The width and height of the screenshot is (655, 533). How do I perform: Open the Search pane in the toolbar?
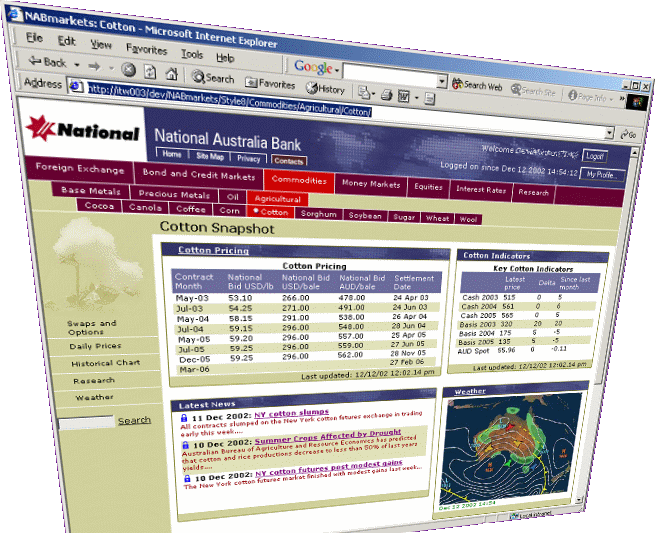pyautogui.click(x=213, y=77)
